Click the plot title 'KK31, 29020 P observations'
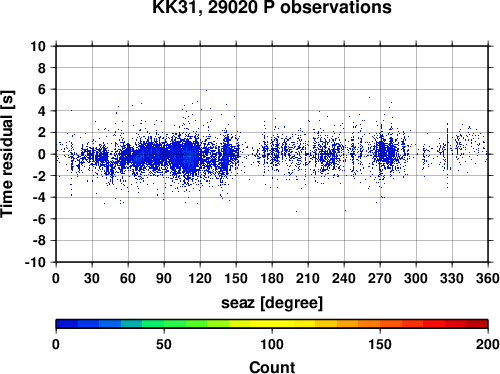Screen dimensions: 500x374 click(x=272, y=7)
